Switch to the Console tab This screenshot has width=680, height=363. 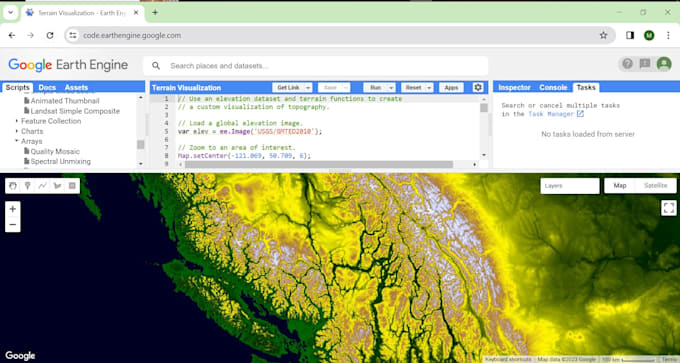pyautogui.click(x=553, y=88)
